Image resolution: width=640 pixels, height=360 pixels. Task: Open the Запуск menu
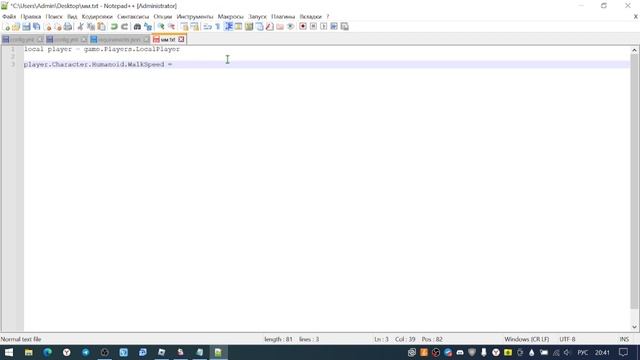(x=258, y=17)
